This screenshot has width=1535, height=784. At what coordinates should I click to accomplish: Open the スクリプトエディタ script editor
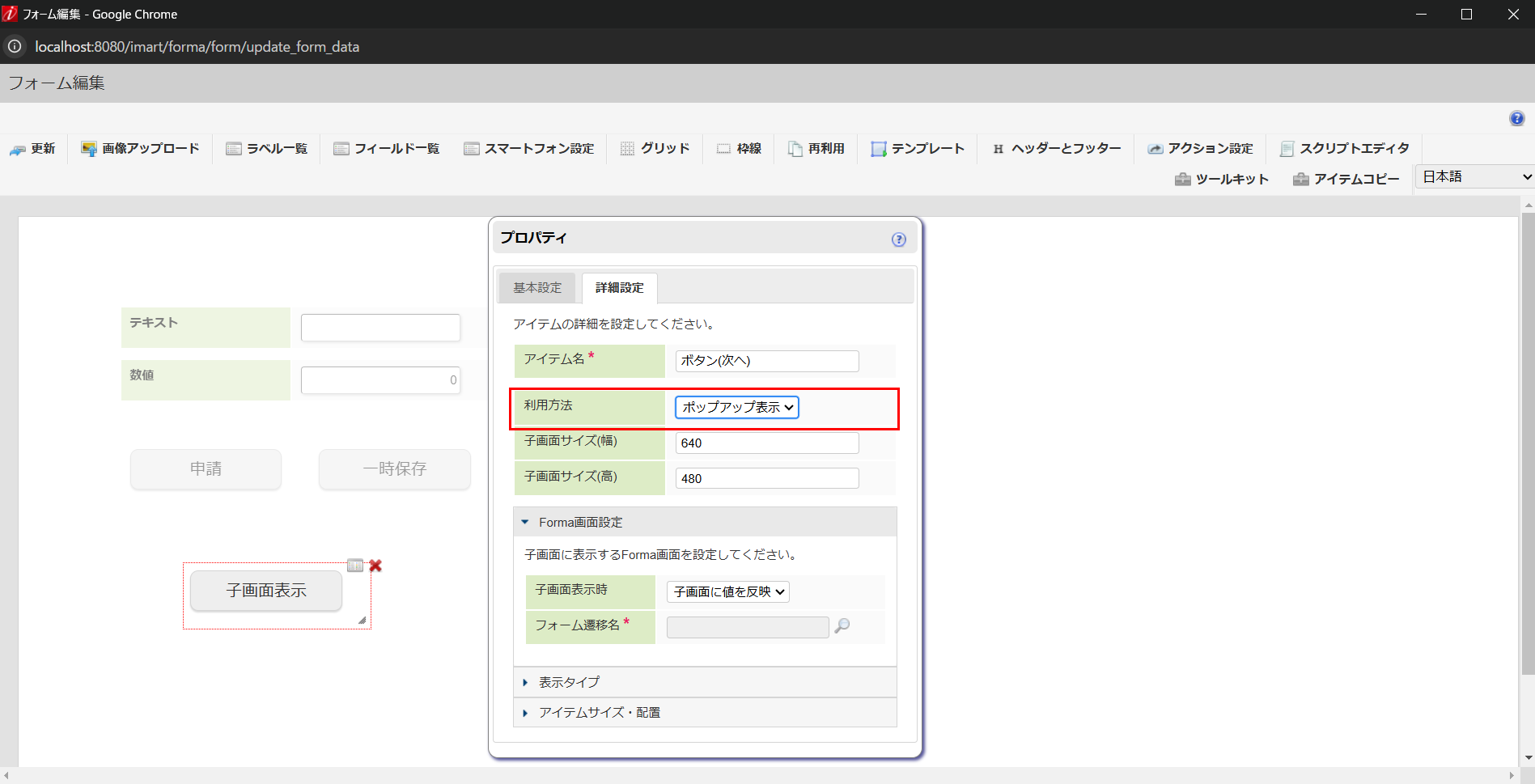[1343, 148]
